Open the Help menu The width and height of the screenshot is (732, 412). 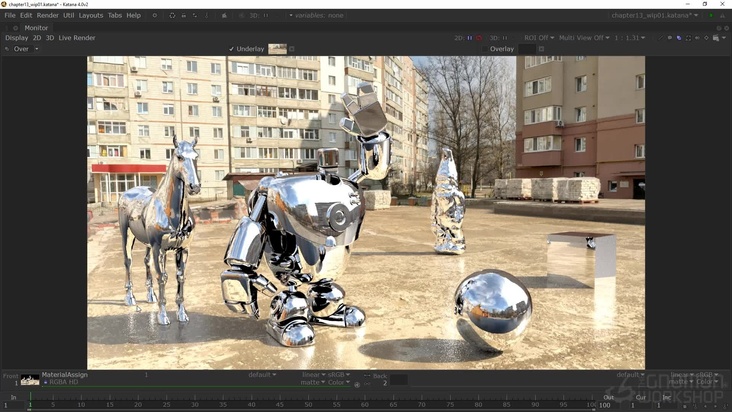(134, 15)
